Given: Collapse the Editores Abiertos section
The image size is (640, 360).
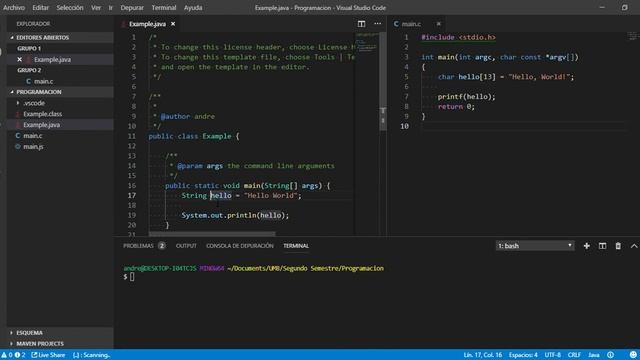Looking at the screenshot, I should point(60,37).
